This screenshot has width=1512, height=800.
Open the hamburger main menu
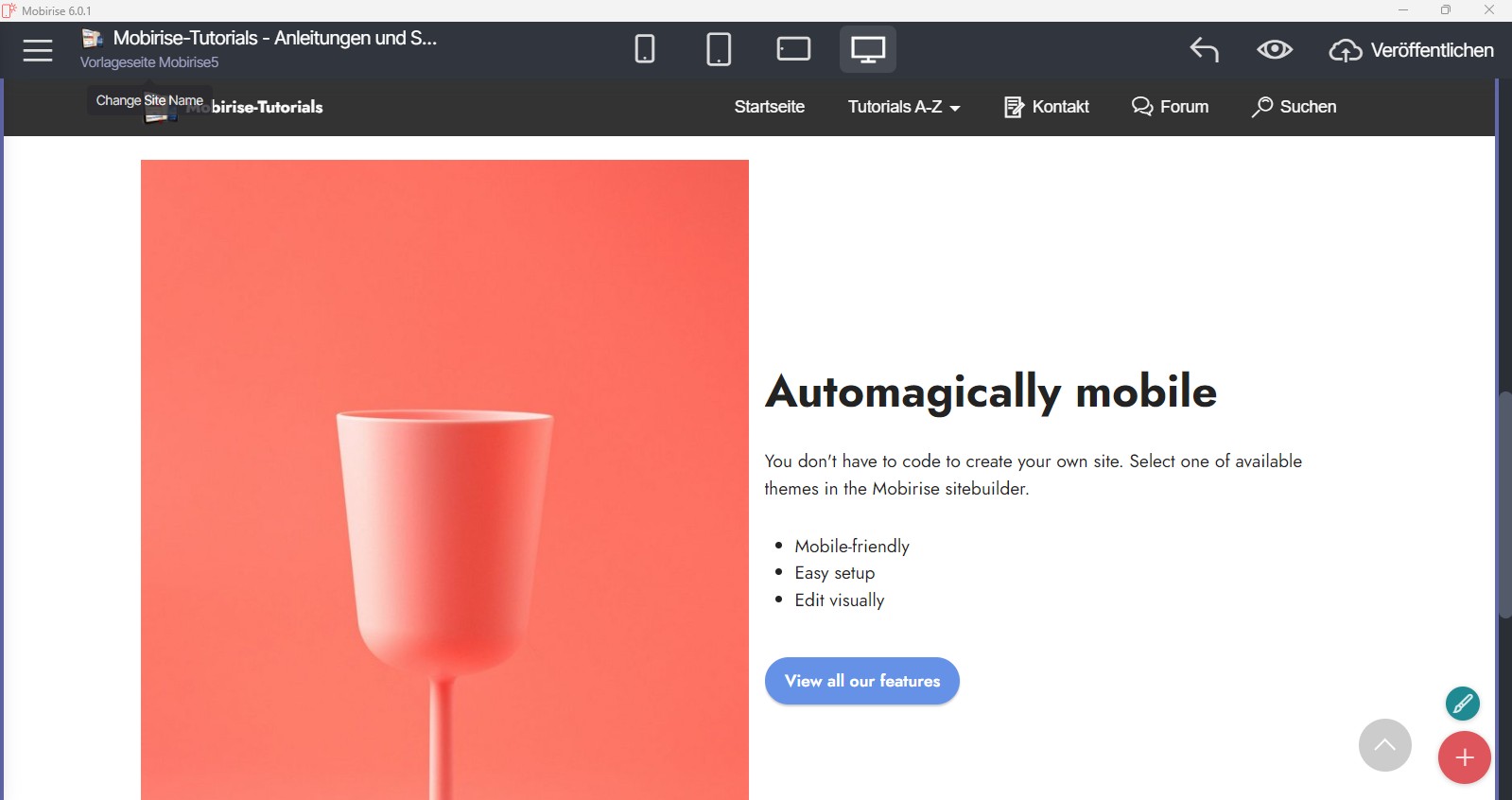click(x=38, y=50)
